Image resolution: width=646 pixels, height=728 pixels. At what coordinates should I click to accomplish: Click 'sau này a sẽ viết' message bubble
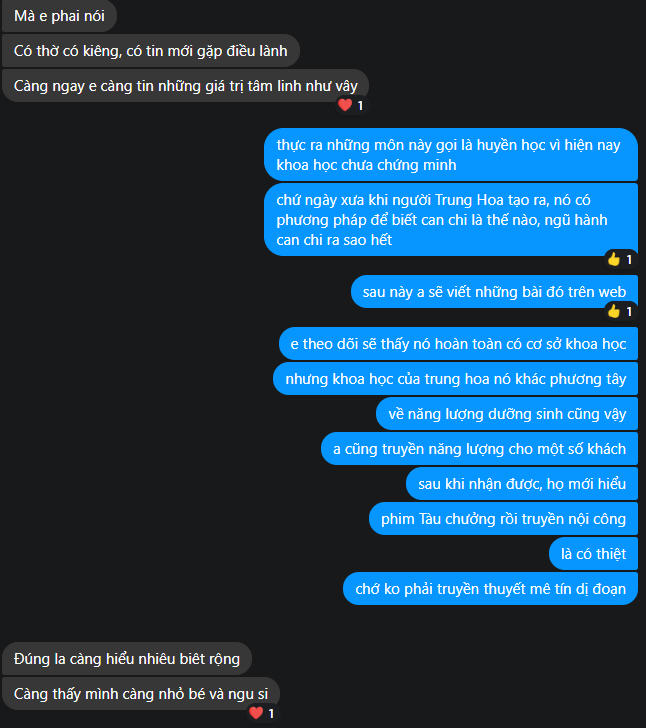[494, 292]
